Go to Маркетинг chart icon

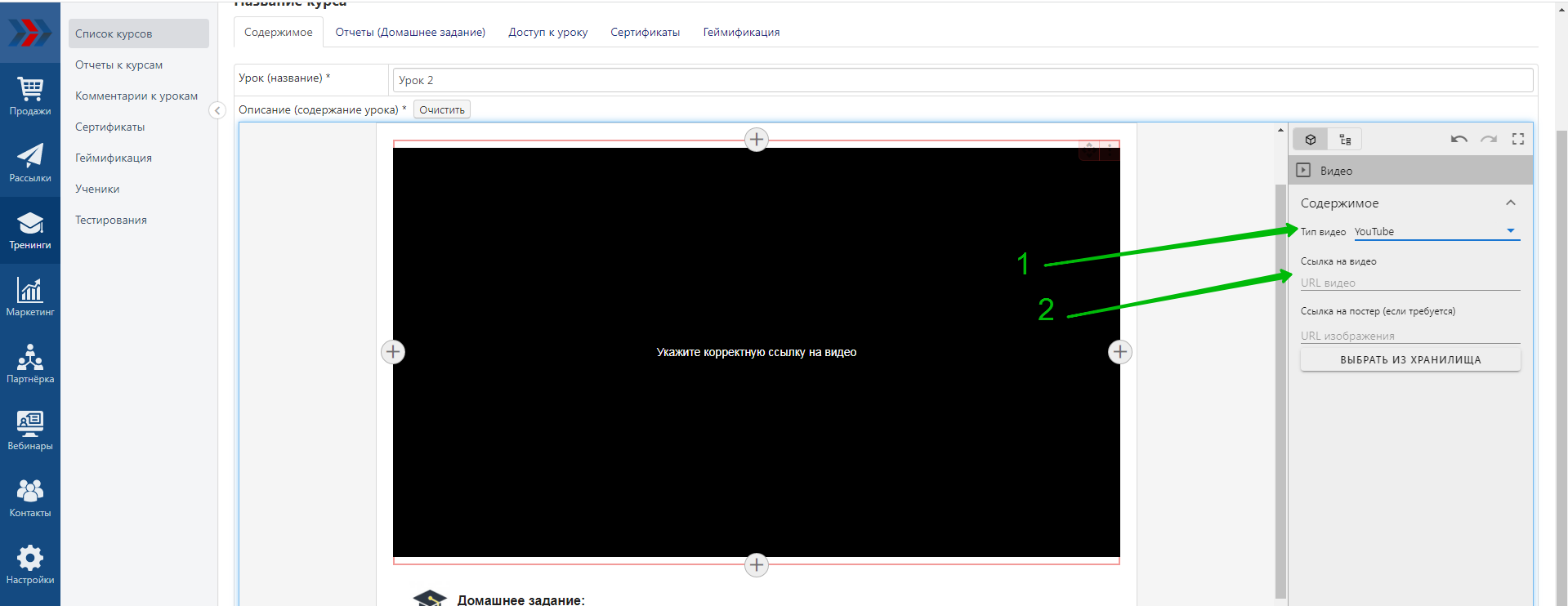coord(30,297)
